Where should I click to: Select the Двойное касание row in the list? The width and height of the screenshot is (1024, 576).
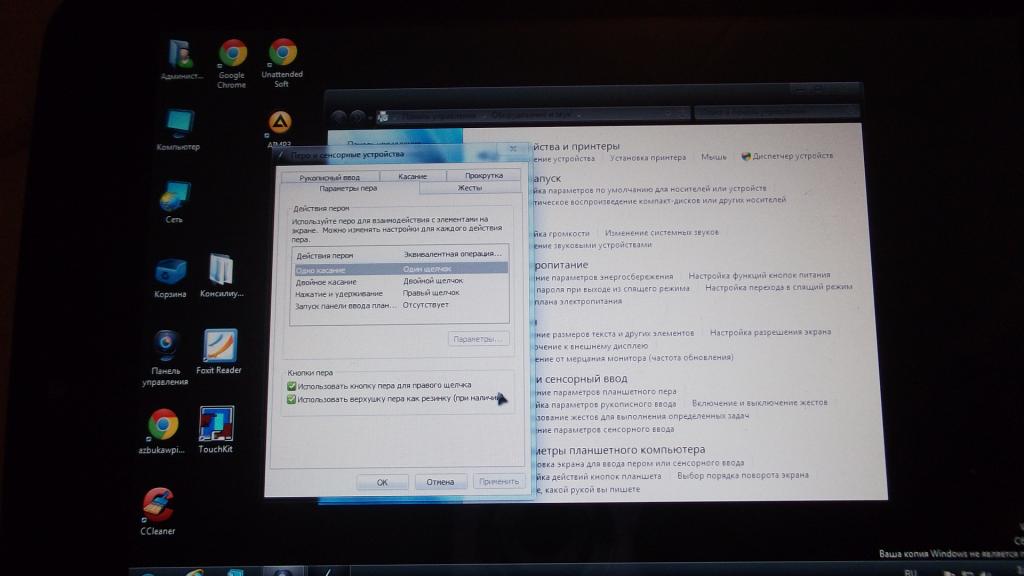tap(326, 282)
